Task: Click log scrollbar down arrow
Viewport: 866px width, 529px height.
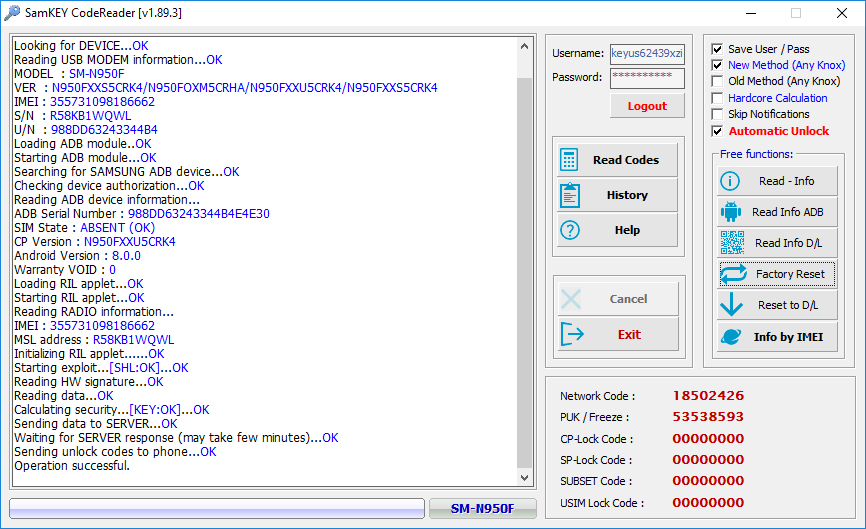Action: coord(525,478)
